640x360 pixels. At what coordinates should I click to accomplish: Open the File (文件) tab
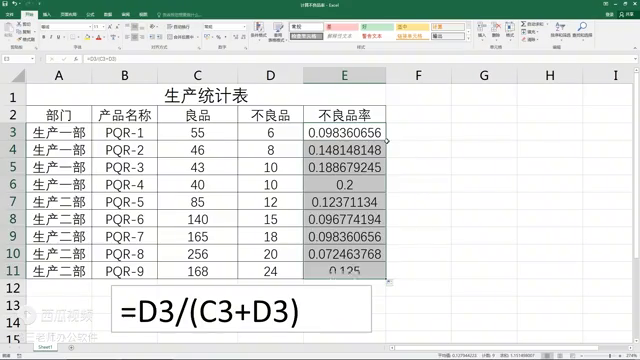point(10,14)
